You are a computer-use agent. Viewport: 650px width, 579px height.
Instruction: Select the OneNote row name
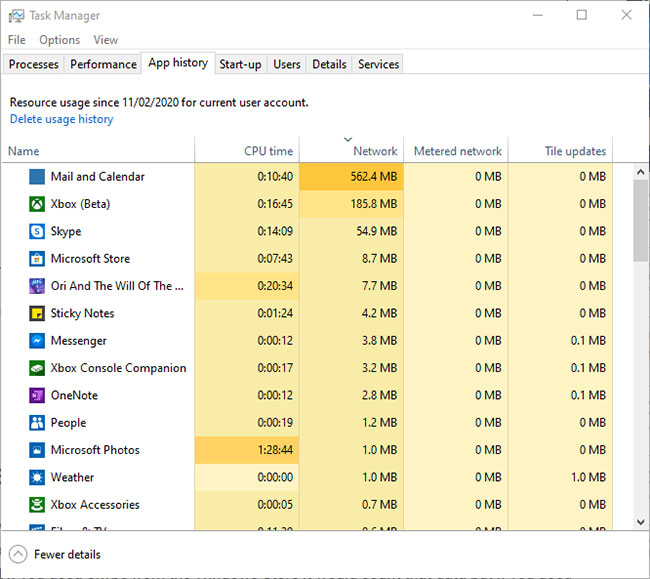pyautogui.click(x=74, y=395)
